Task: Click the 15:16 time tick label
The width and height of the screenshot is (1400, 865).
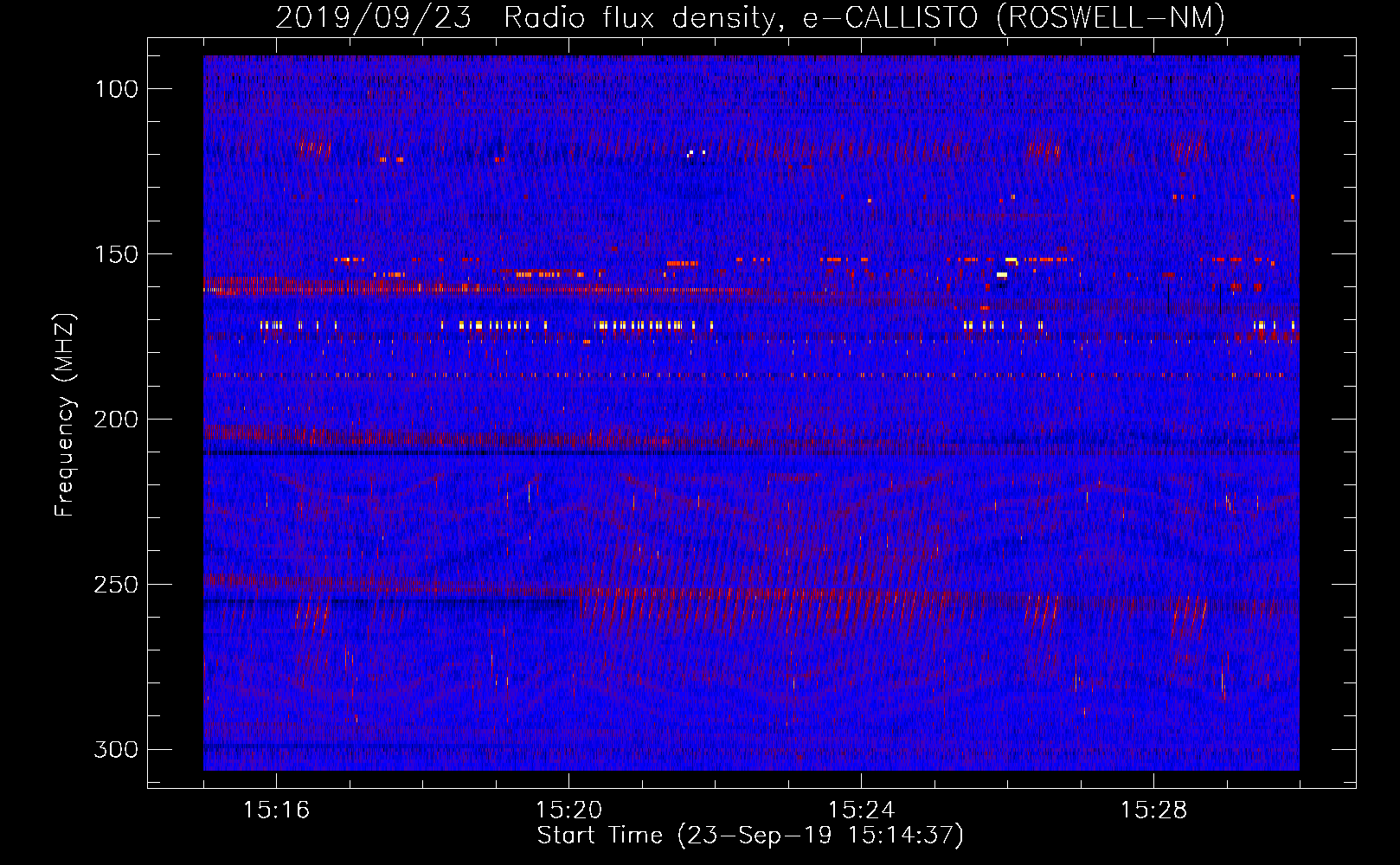Action: tap(276, 811)
